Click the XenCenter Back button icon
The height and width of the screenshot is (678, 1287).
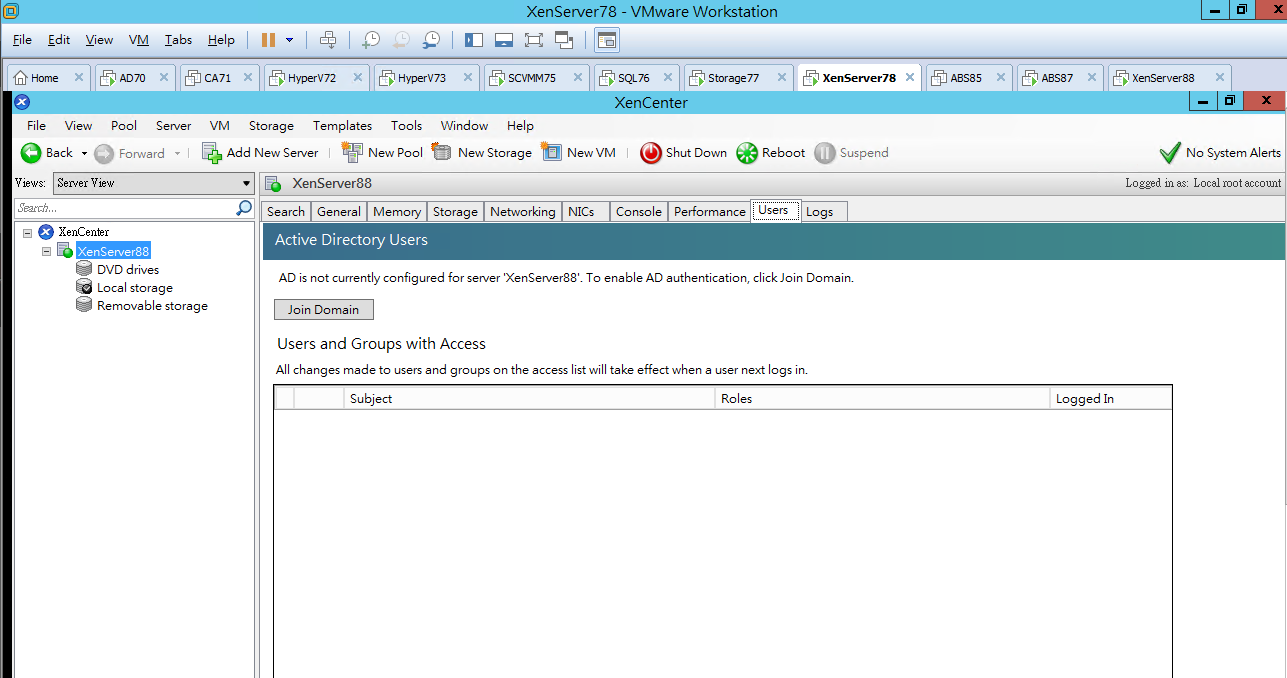coord(32,153)
